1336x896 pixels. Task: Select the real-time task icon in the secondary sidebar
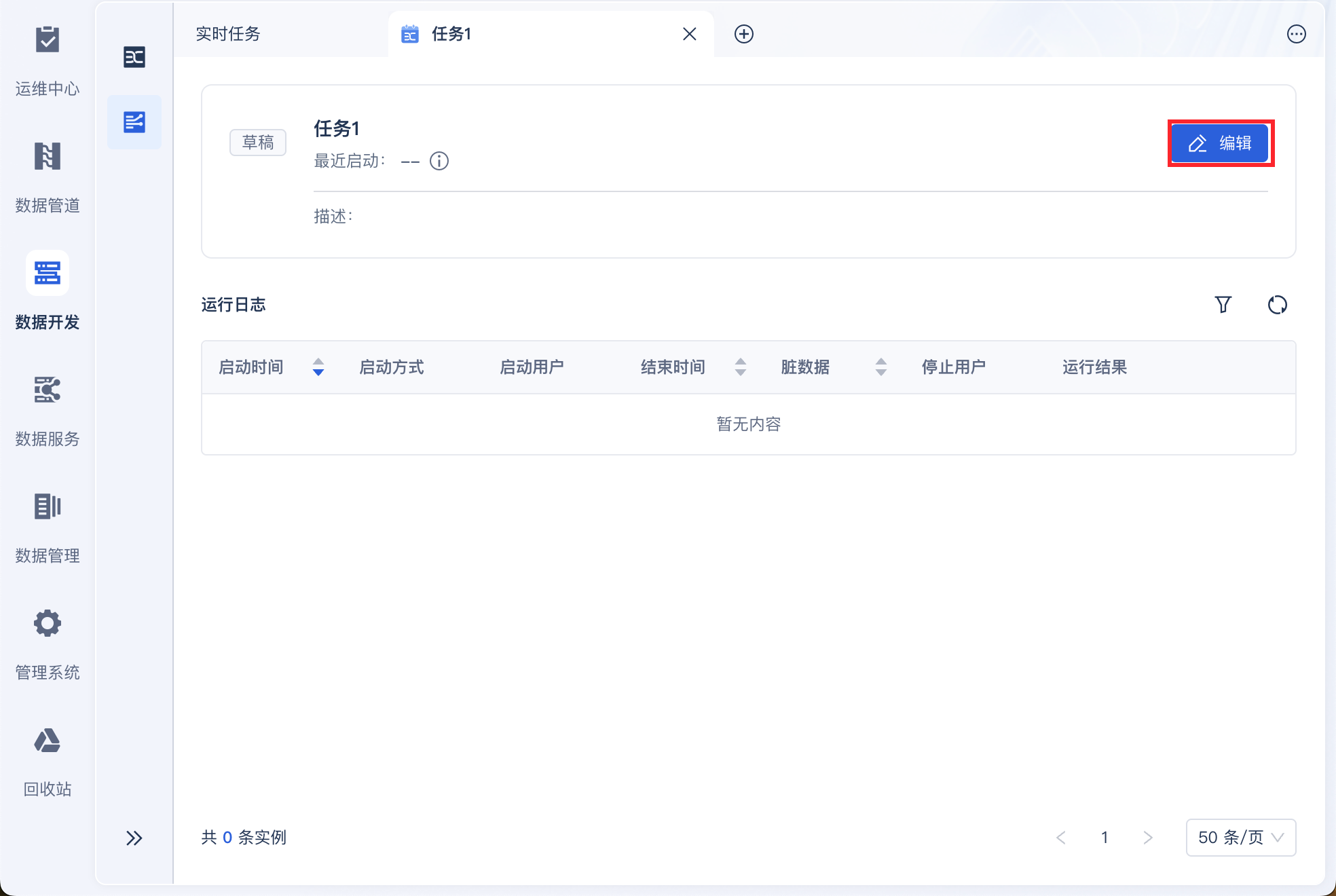[134, 122]
